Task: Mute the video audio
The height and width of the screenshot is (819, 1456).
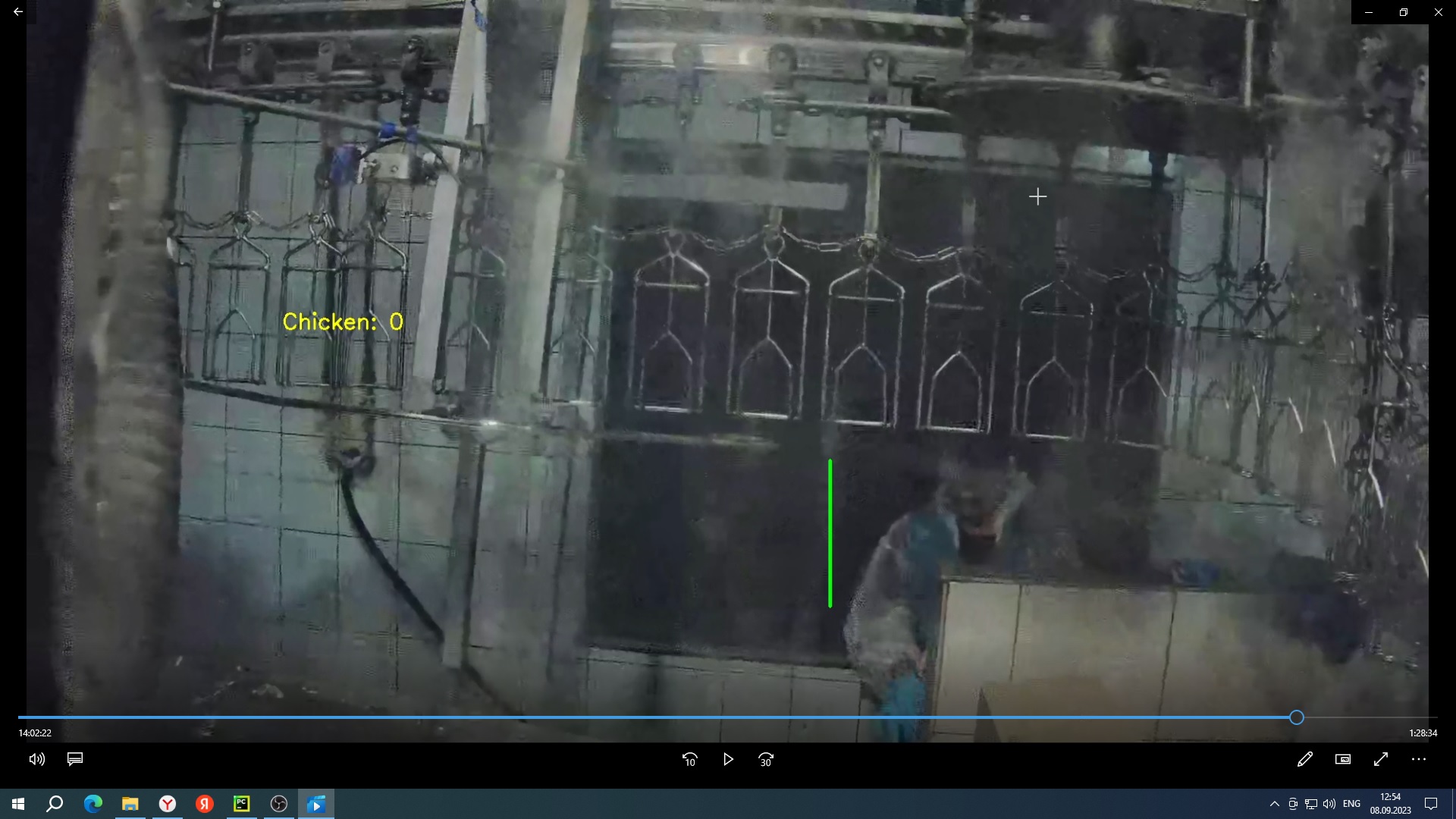Action: coord(36,759)
